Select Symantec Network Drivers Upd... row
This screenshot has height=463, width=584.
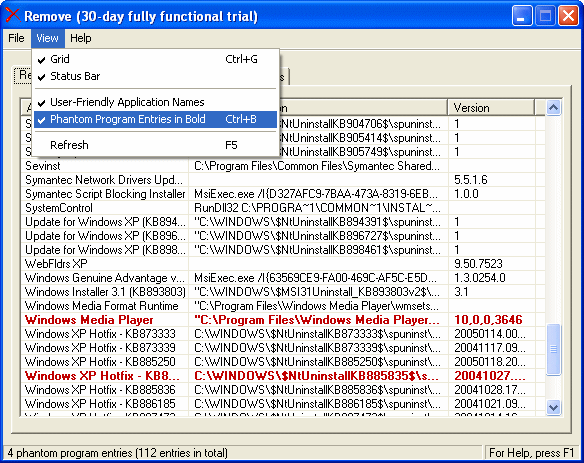[283, 180]
